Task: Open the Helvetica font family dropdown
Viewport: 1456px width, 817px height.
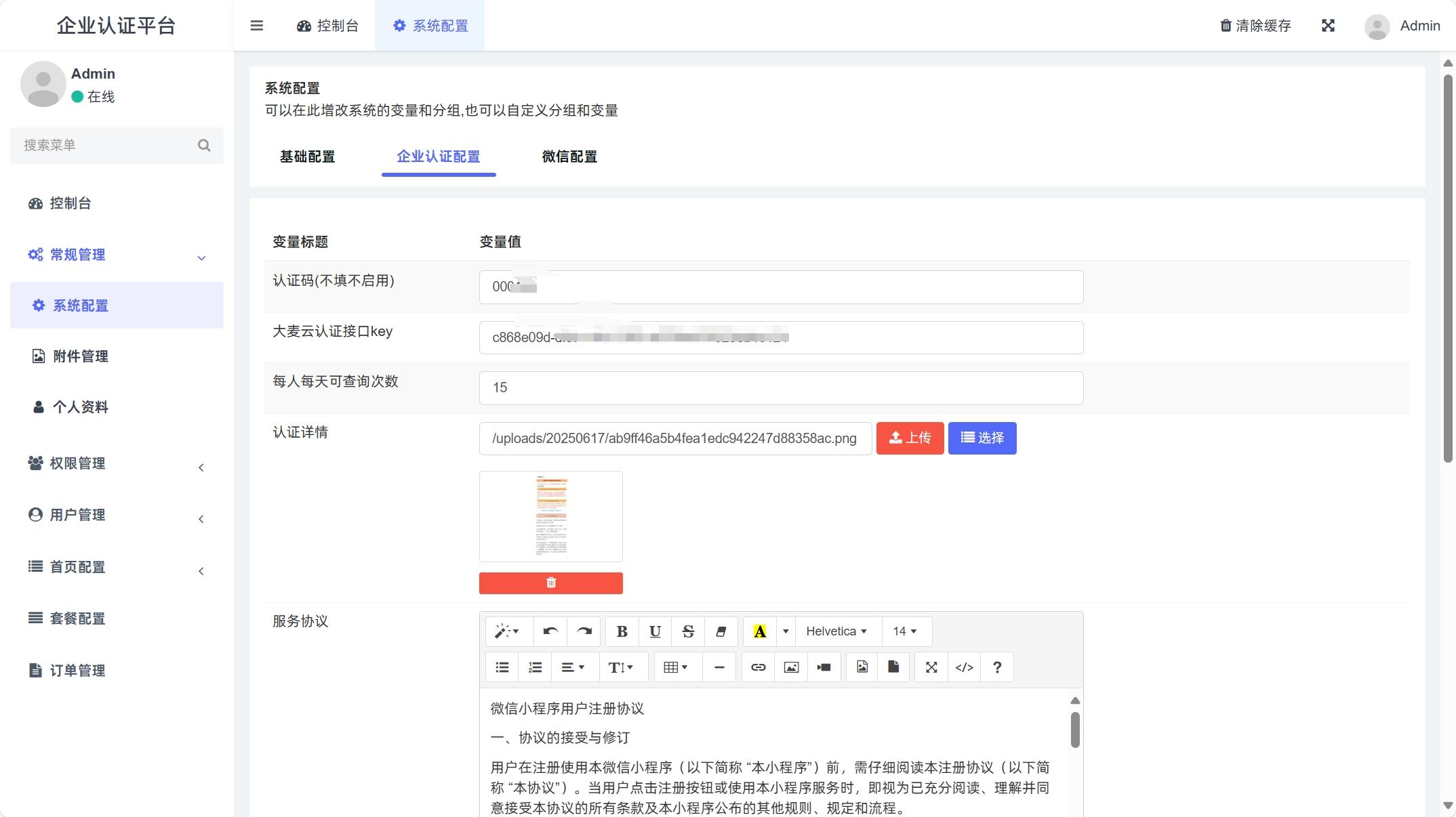Action: tap(836, 631)
